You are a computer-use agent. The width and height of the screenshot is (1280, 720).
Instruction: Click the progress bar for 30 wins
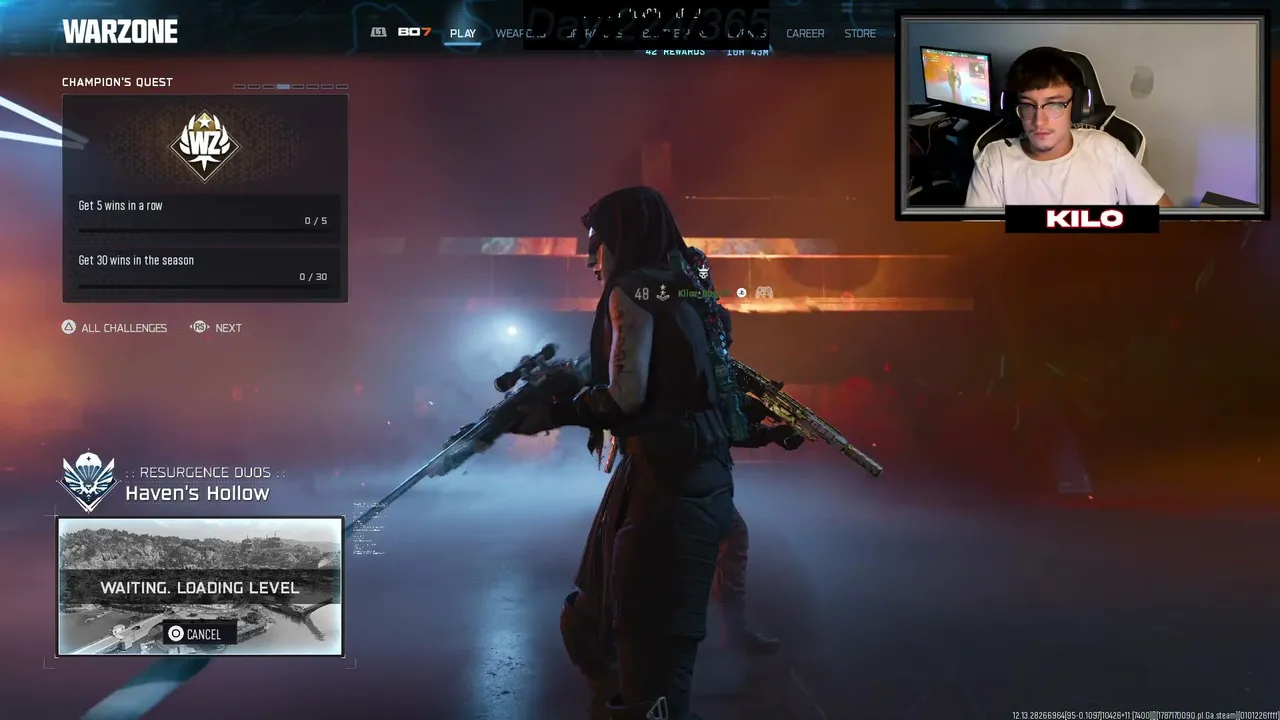coord(203,286)
